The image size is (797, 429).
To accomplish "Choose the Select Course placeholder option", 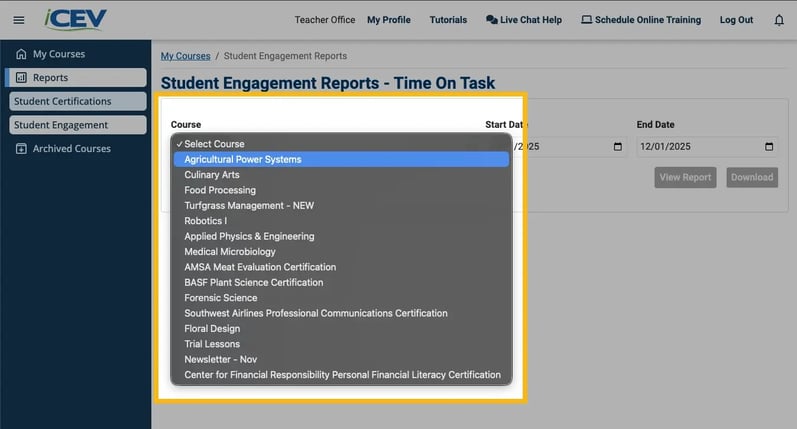I will tap(341, 144).
